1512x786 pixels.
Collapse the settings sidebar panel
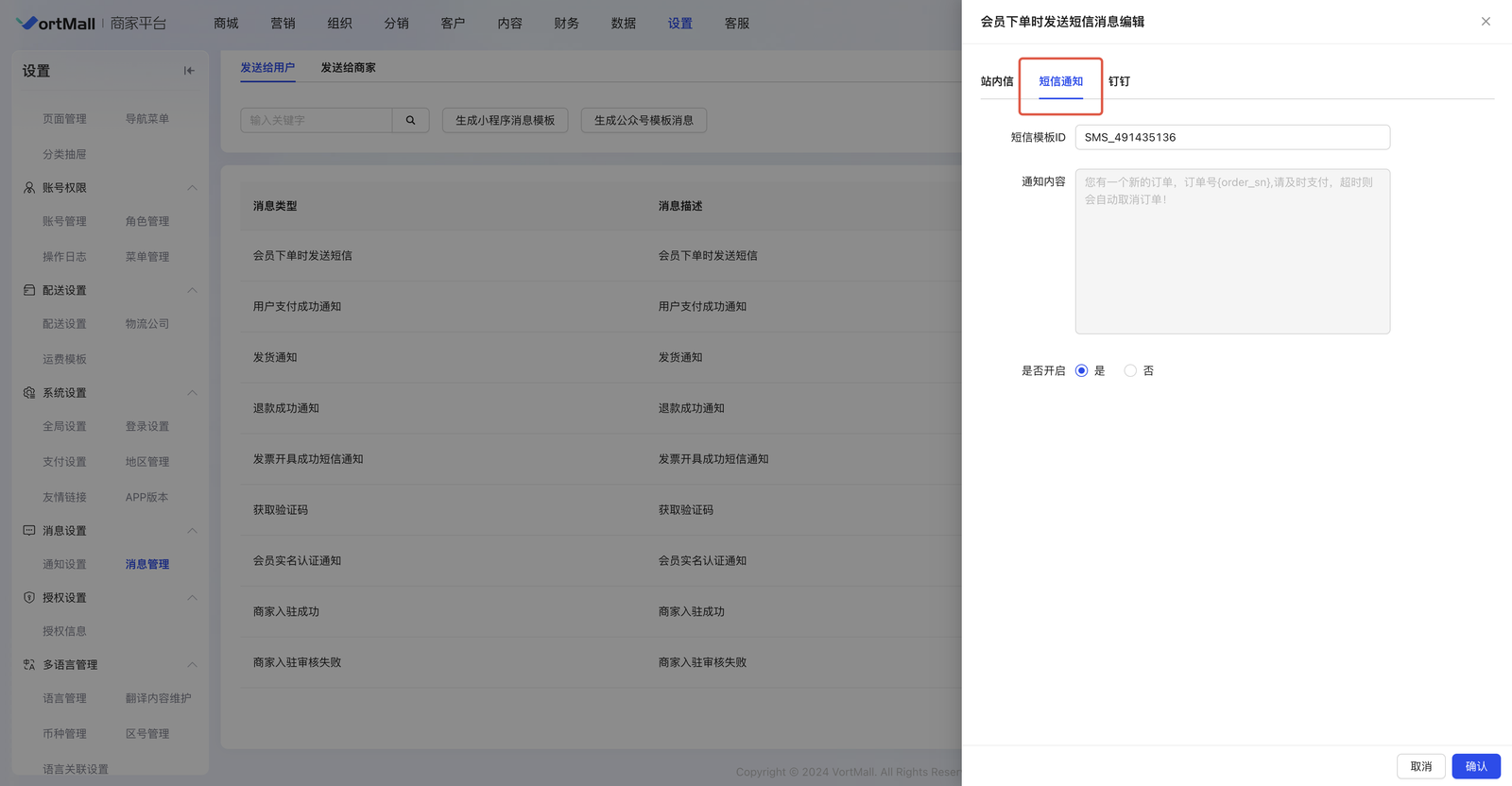[189, 71]
